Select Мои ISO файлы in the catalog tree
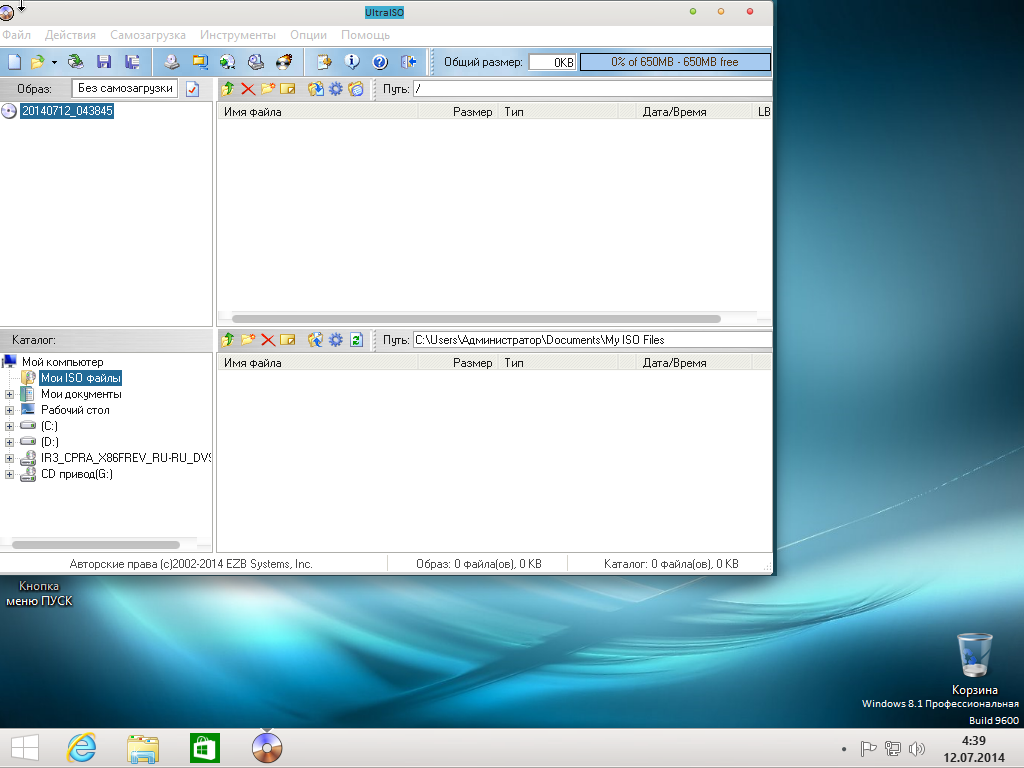Screen dimensions: 1024x768 [81, 378]
